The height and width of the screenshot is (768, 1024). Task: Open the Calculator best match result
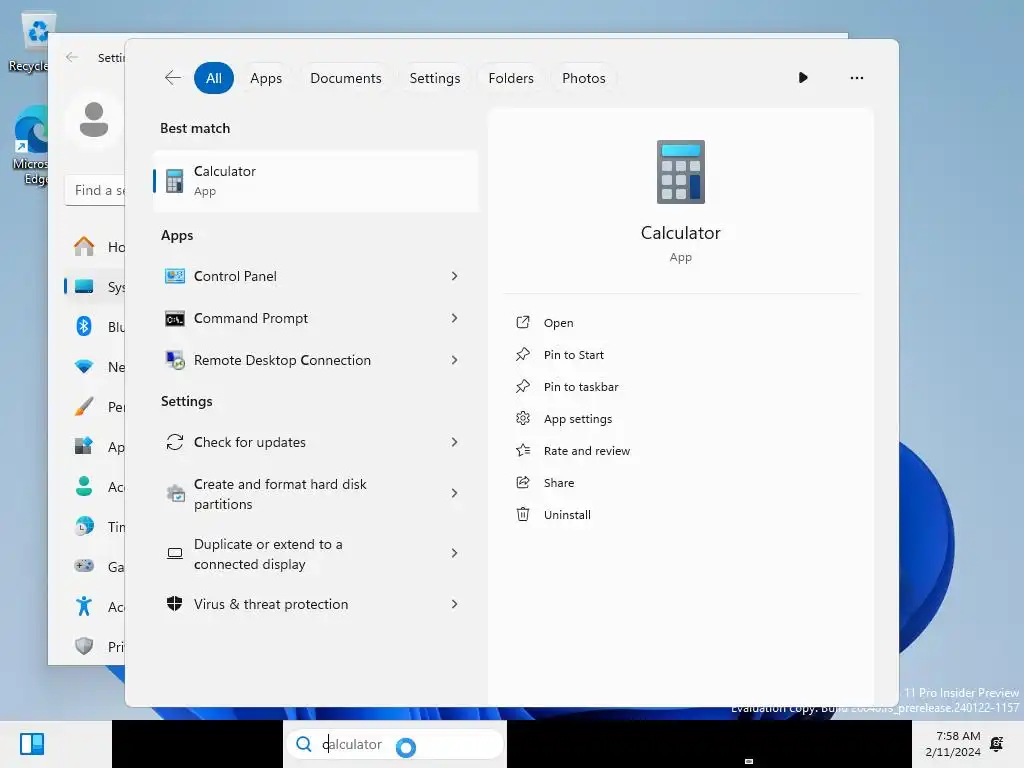tap(315, 181)
